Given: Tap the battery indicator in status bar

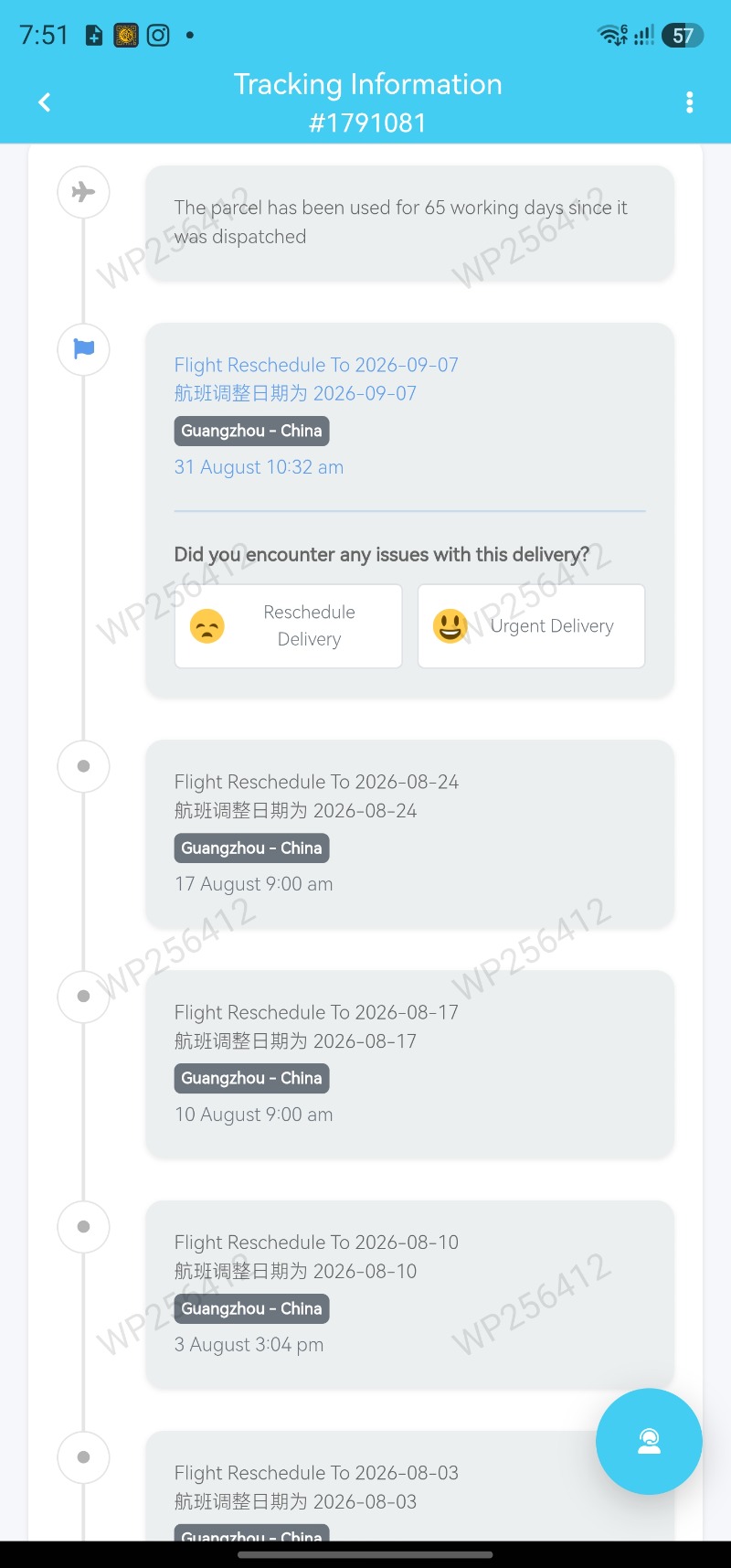Looking at the screenshot, I should point(683,36).
